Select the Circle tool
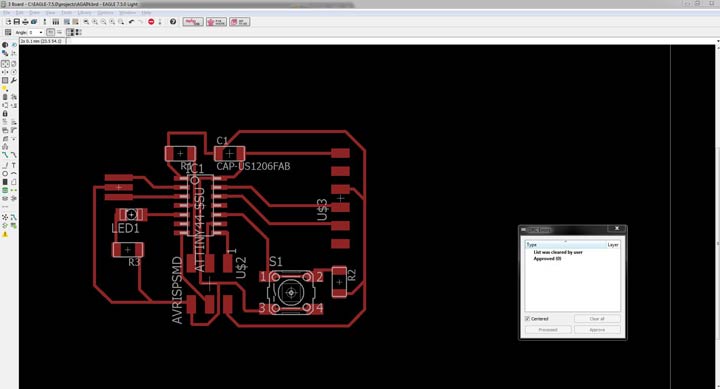The width and height of the screenshot is (720, 389). pos(5,174)
